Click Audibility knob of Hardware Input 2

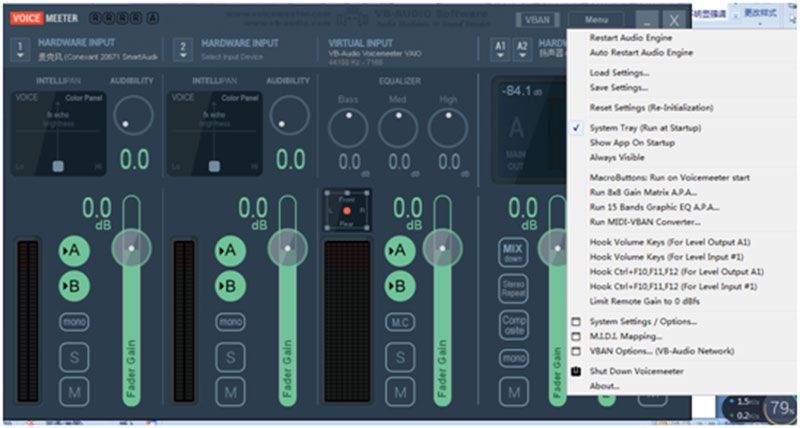[x=290, y=115]
